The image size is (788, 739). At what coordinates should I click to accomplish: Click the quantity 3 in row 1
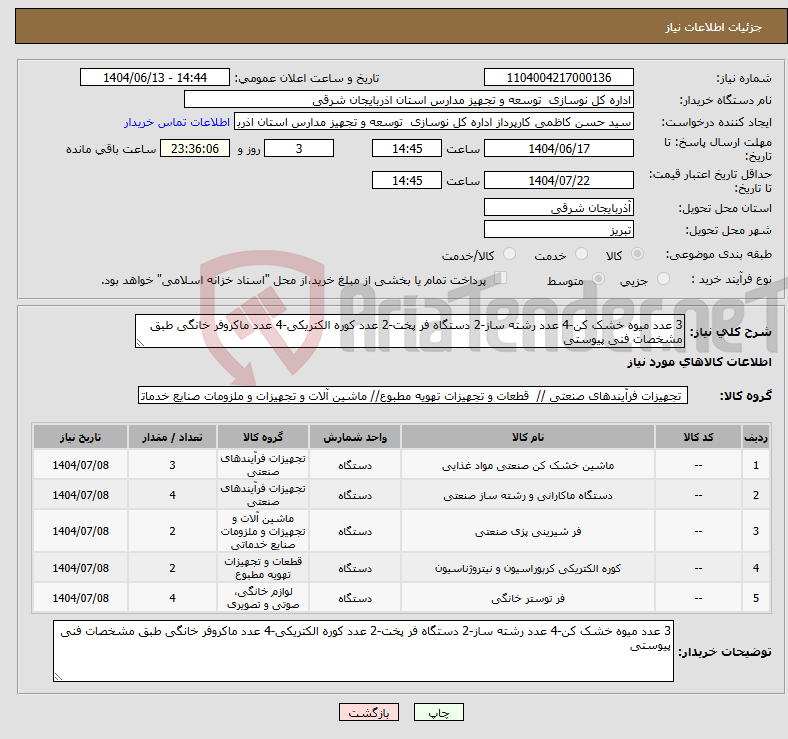[x=172, y=465]
